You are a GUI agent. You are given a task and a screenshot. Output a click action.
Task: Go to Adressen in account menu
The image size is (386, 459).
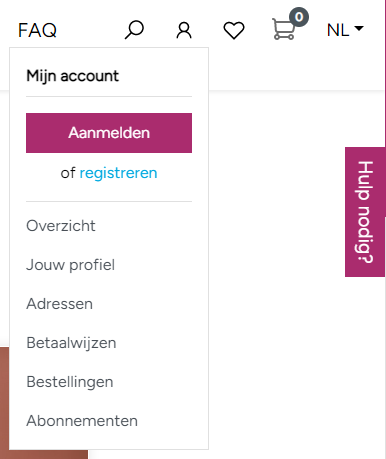point(60,304)
